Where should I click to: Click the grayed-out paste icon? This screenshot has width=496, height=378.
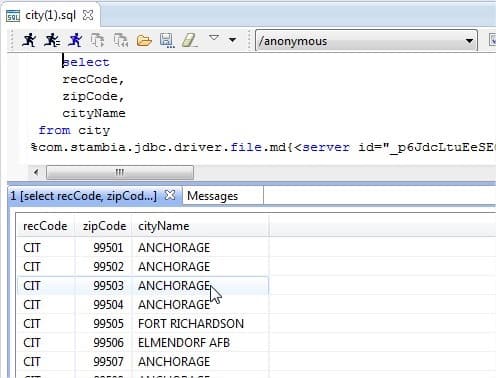(121, 40)
